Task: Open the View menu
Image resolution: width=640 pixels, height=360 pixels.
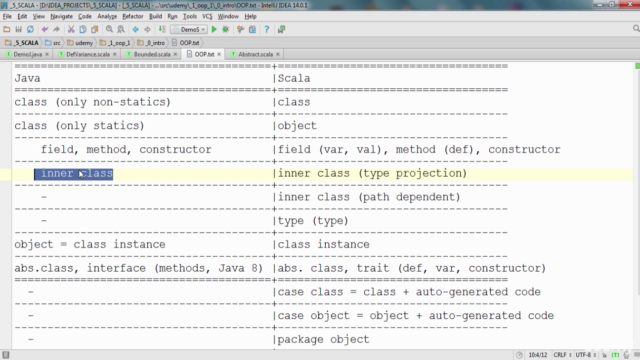Action: click(x=39, y=16)
